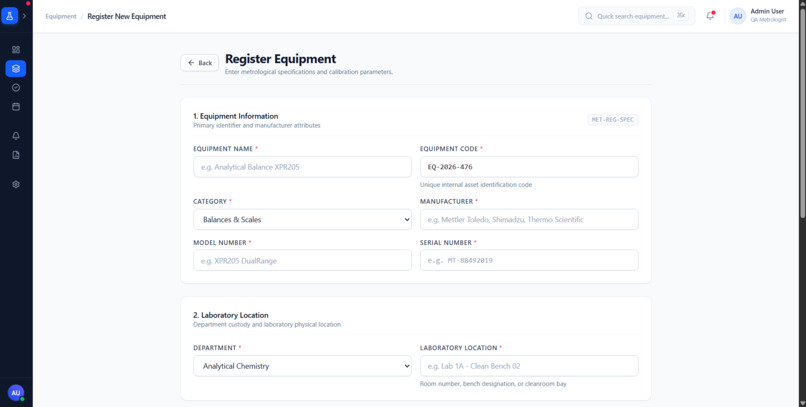806x407 pixels.
Task: Open the settings gear icon in sidebar
Action: coord(16,184)
